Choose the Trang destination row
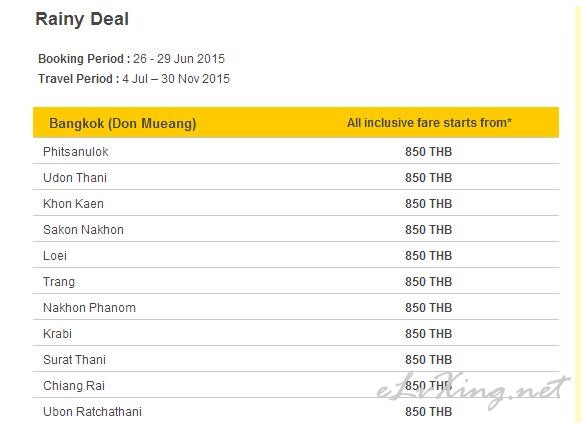Viewport: 581px width, 423px height. coord(296,281)
